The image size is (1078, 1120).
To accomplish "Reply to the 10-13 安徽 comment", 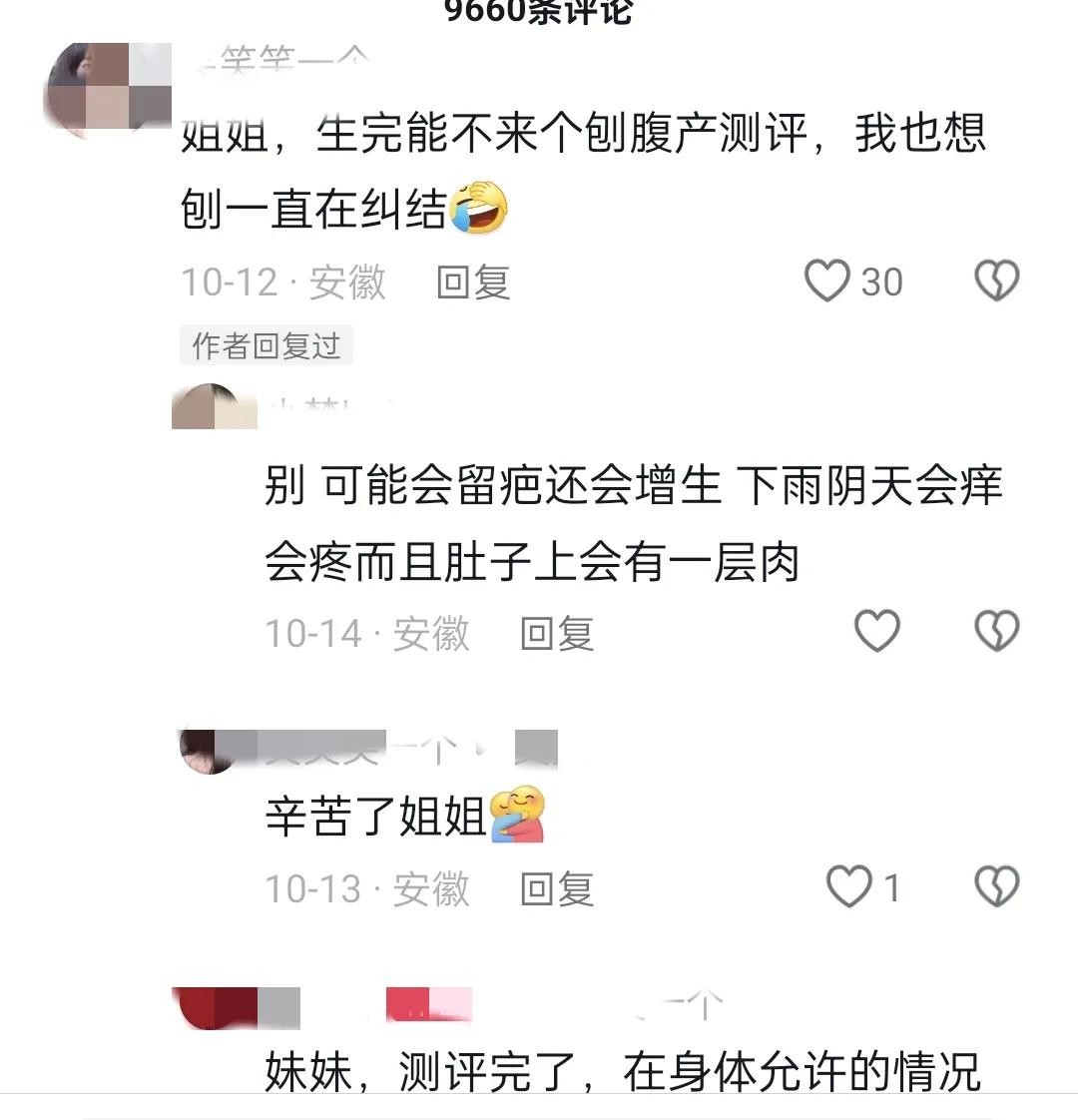I will (557, 888).
